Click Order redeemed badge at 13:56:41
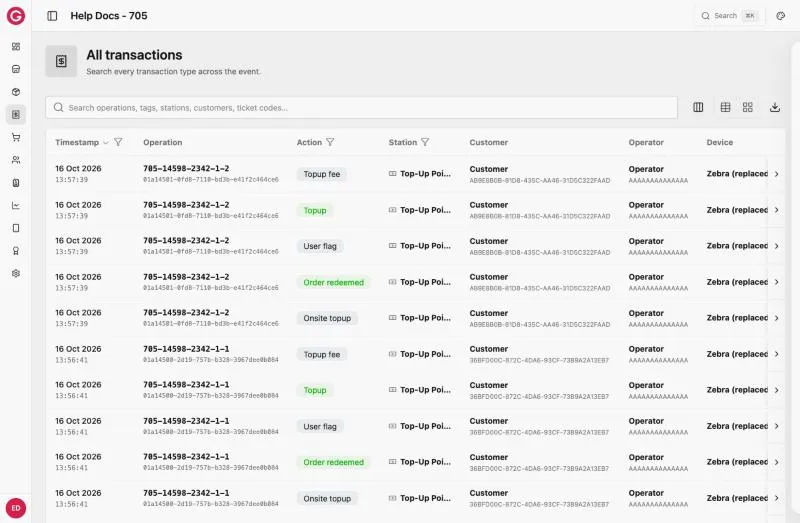 (334, 462)
